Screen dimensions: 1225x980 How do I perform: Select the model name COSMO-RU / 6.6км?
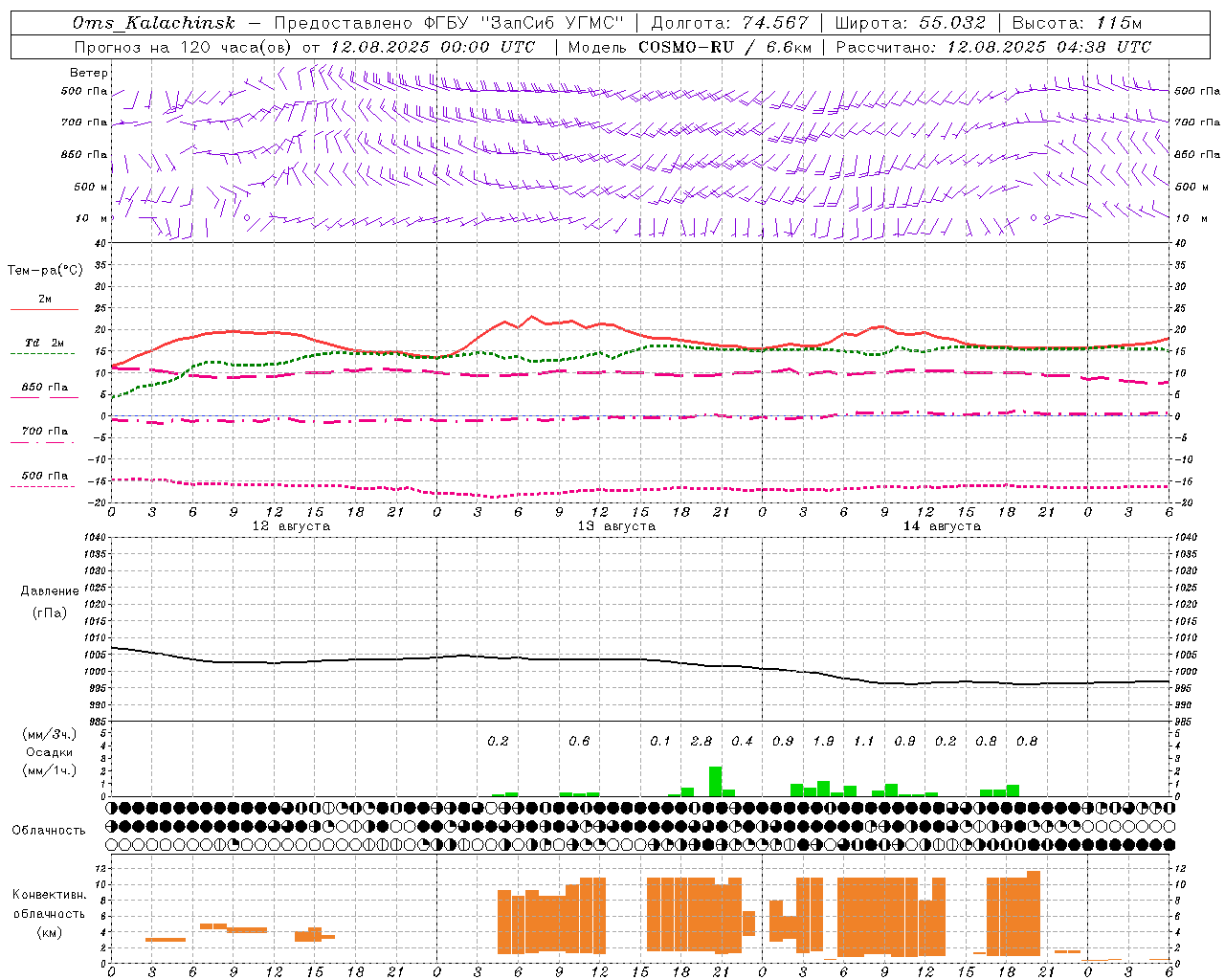(x=725, y=47)
